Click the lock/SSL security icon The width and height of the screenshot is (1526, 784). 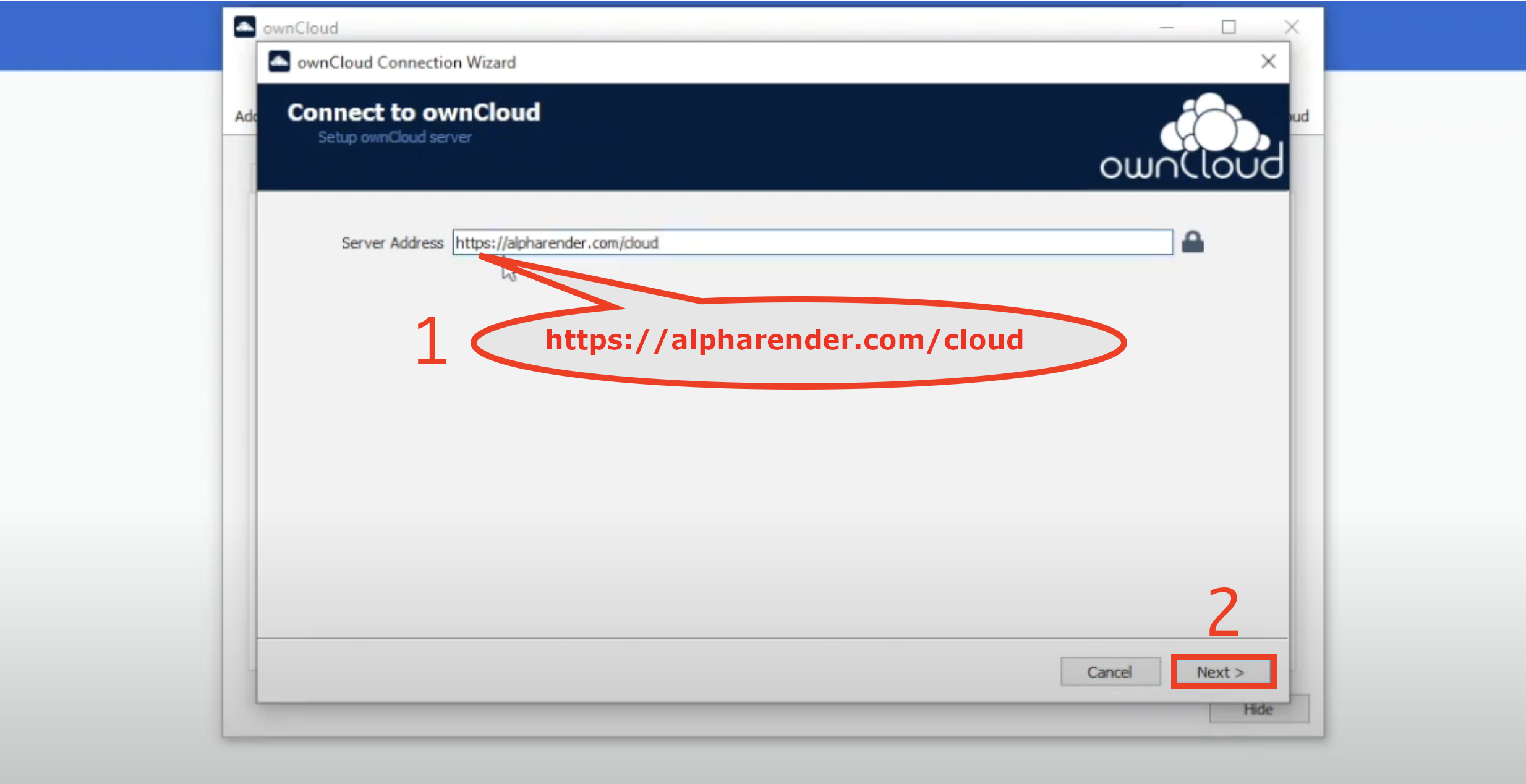click(1193, 242)
